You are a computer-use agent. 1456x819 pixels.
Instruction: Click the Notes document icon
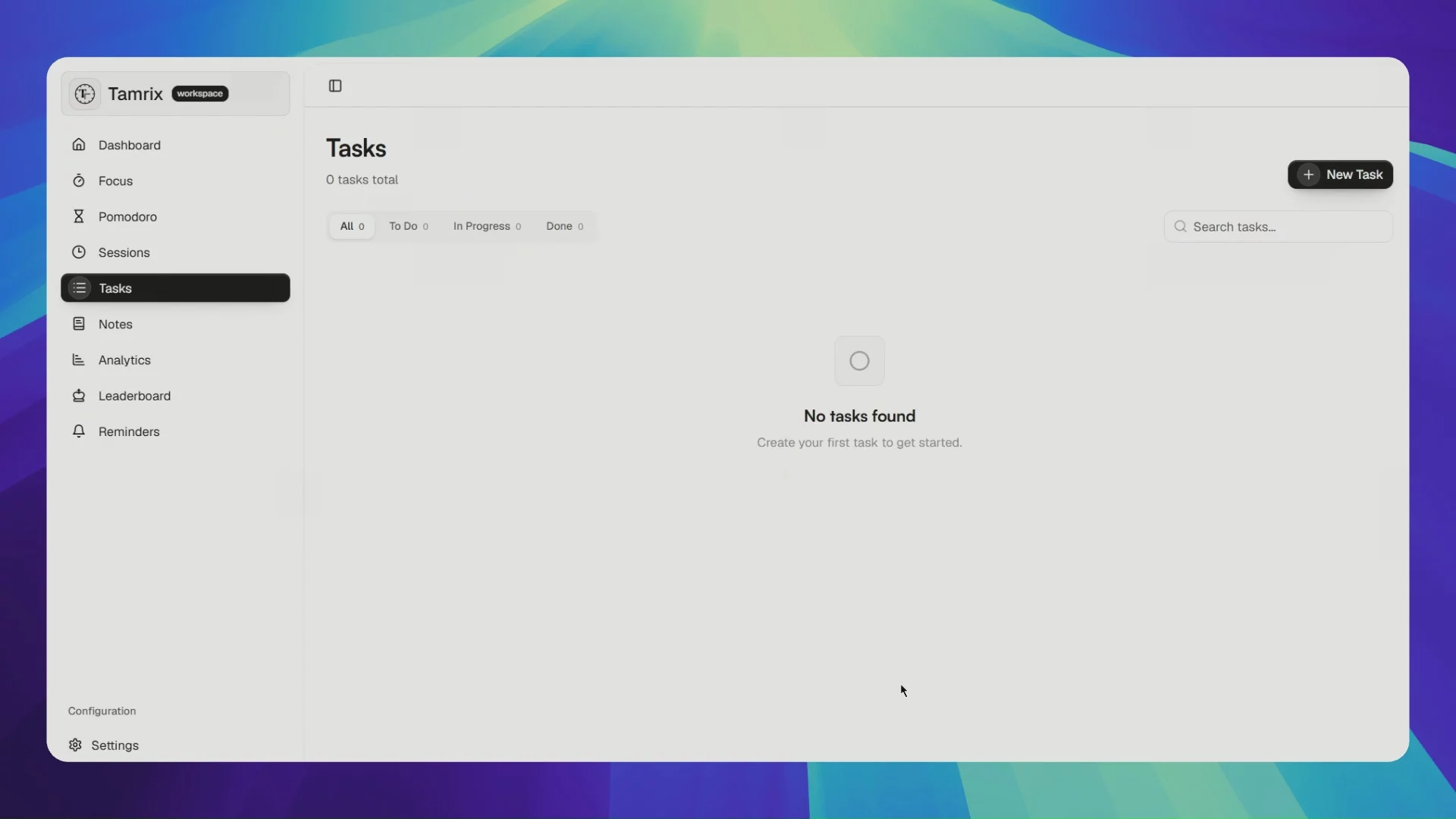[x=79, y=324]
